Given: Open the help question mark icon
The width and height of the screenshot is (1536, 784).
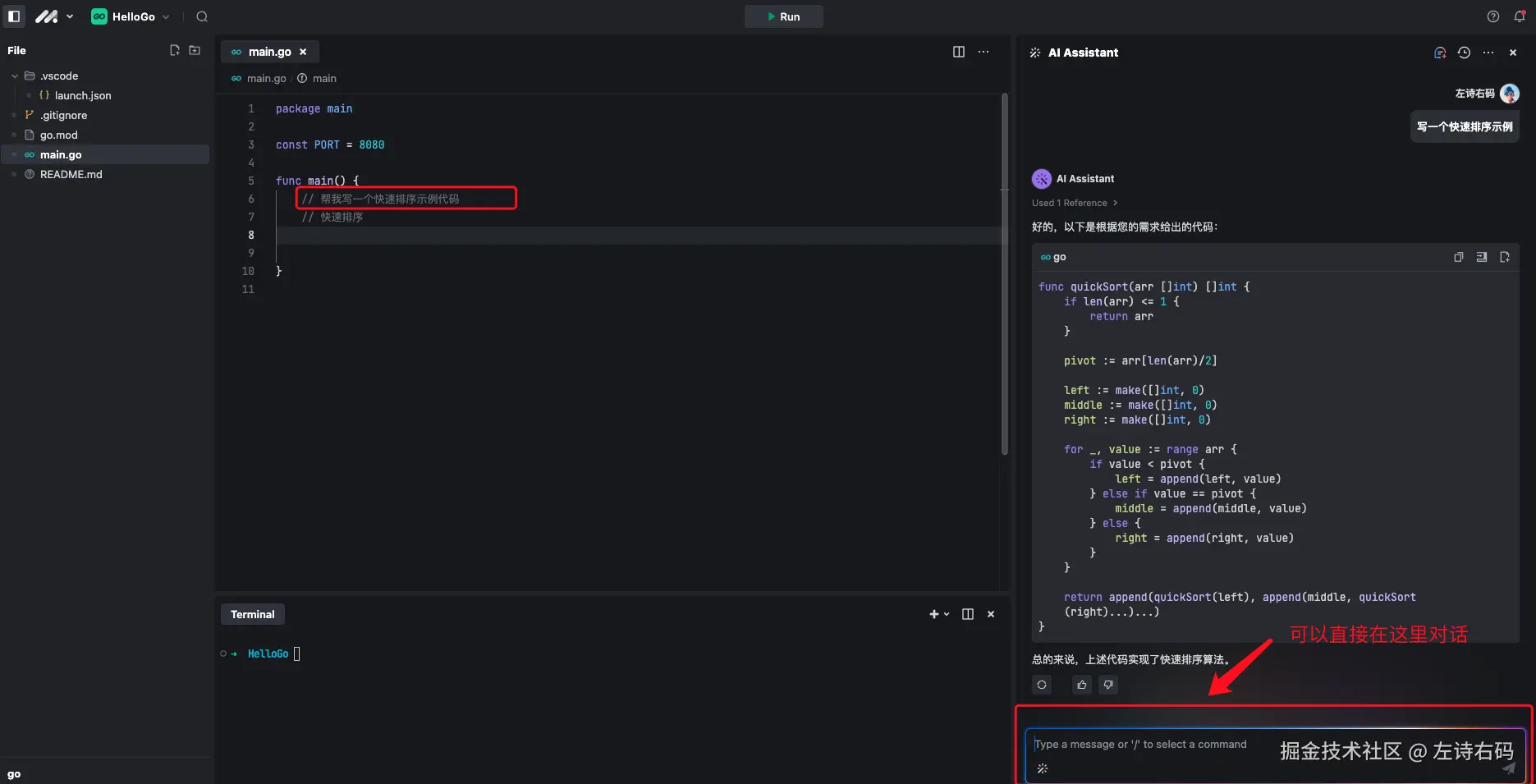Looking at the screenshot, I should 1493,16.
